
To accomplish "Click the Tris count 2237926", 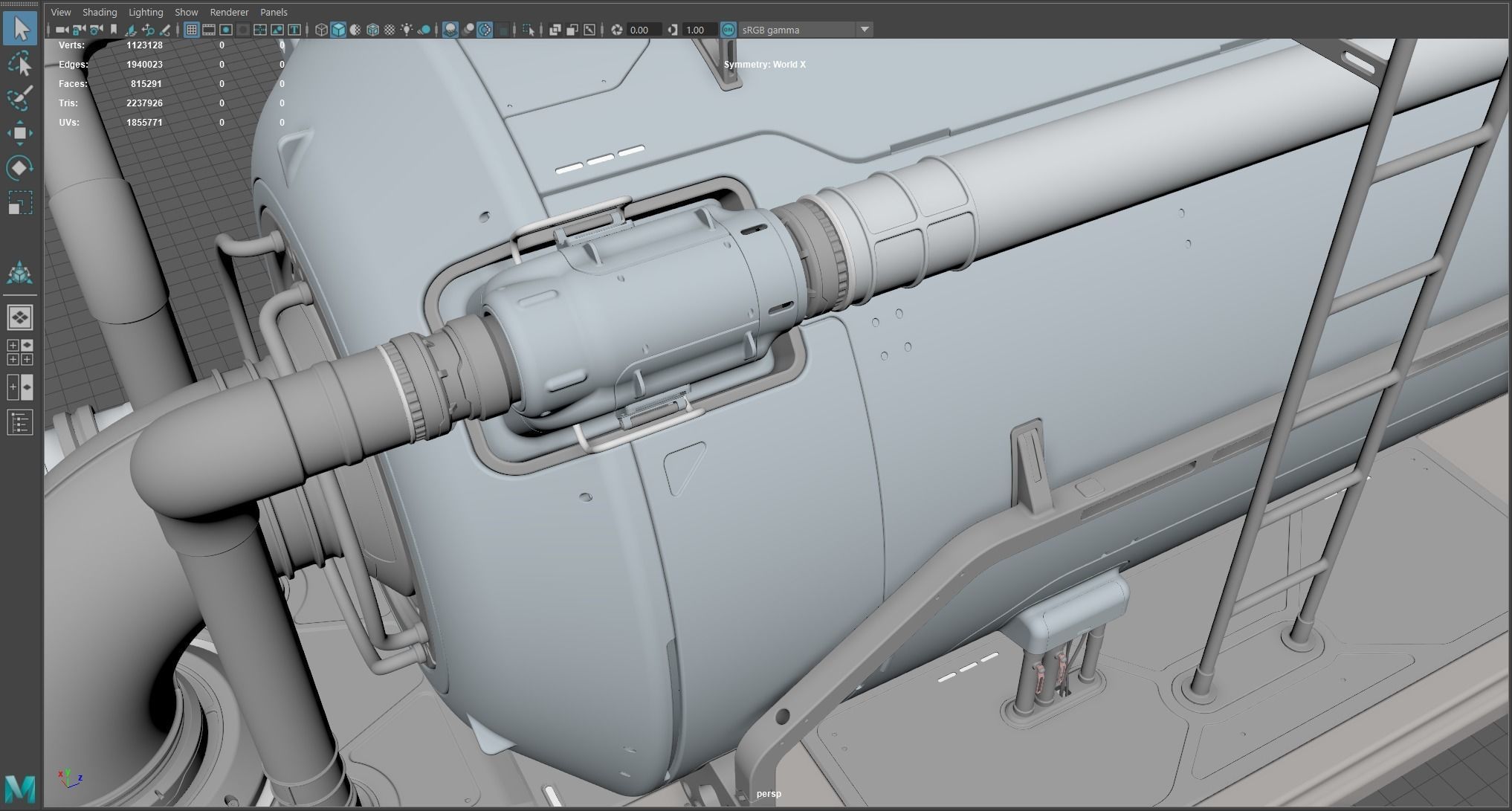I will click(x=144, y=103).
